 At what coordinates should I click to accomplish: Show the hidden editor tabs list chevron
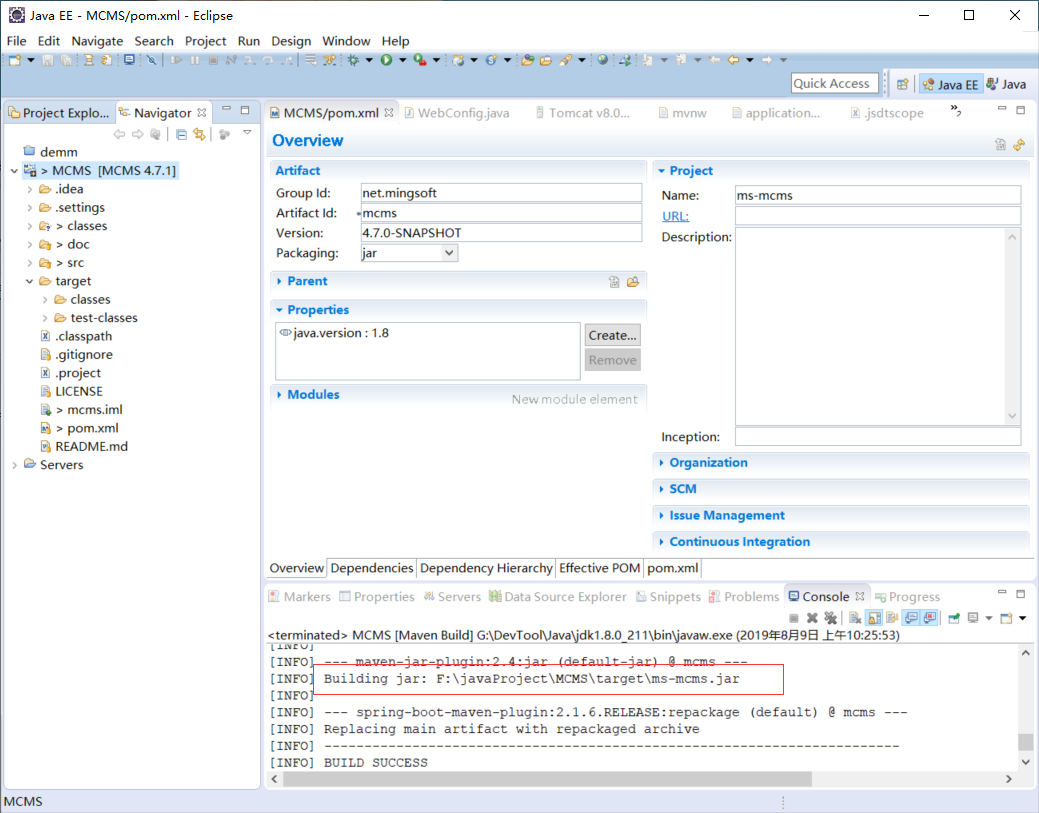point(956,109)
